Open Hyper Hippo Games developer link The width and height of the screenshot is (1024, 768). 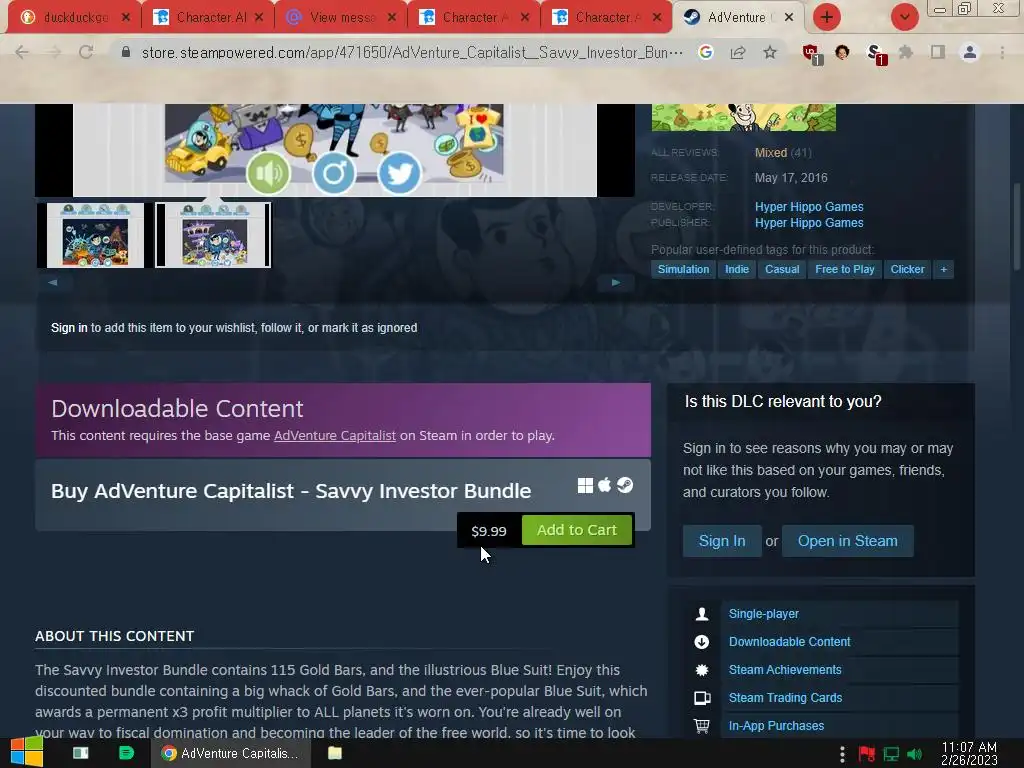(x=809, y=206)
